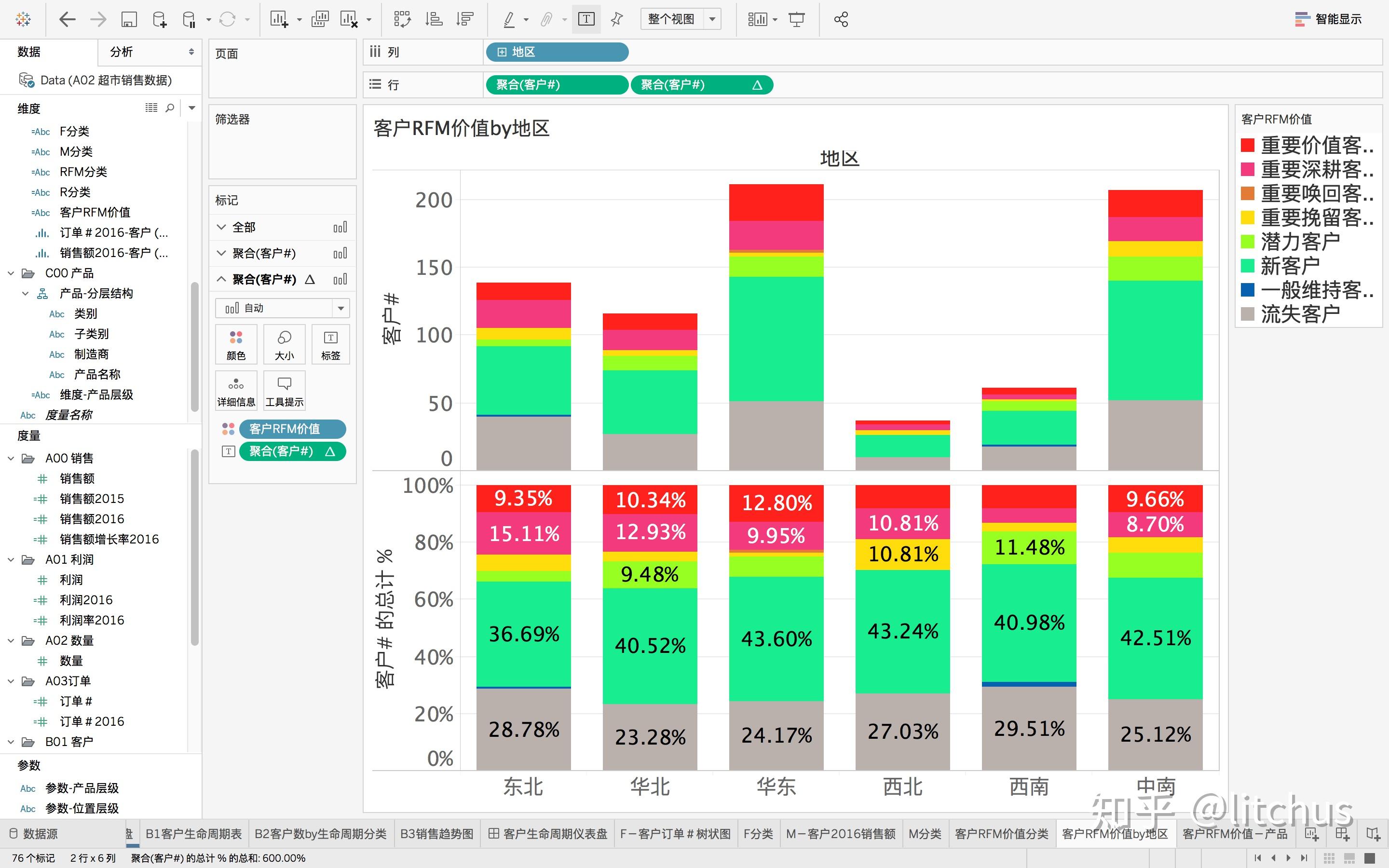Switch to the 分析 pane tab

tap(121, 52)
